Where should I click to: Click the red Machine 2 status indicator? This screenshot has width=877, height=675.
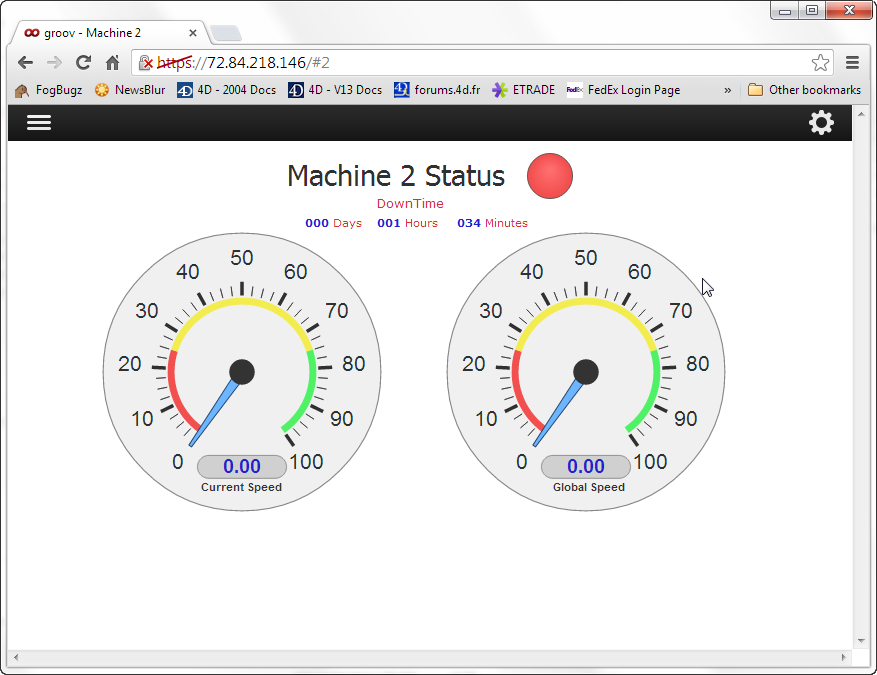[x=550, y=176]
